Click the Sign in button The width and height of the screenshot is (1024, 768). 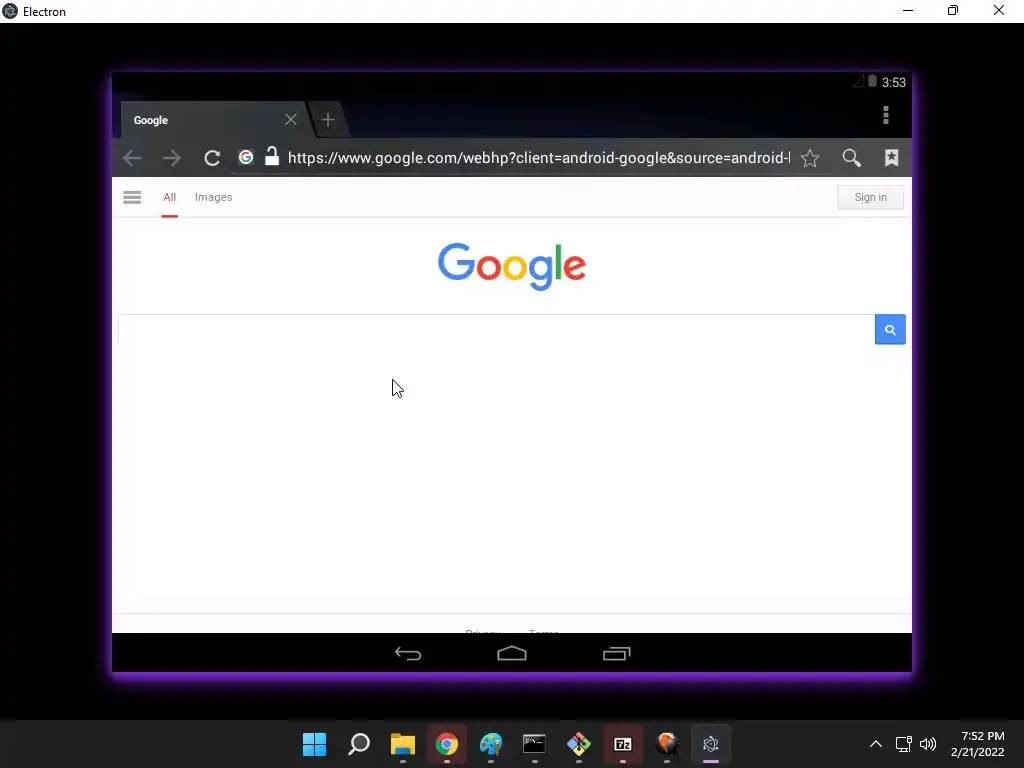click(871, 197)
